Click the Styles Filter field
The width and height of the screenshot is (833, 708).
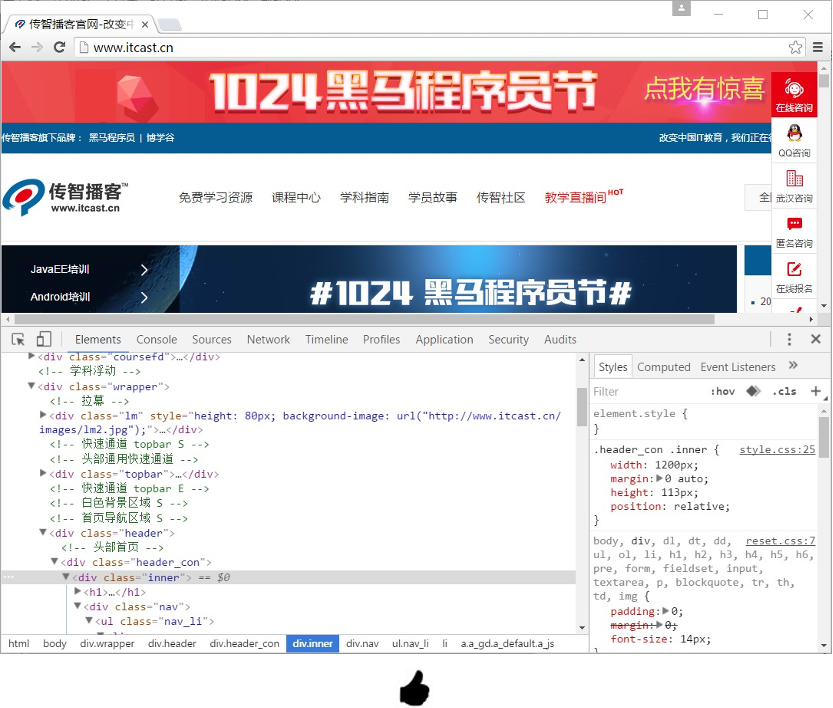(x=648, y=391)
